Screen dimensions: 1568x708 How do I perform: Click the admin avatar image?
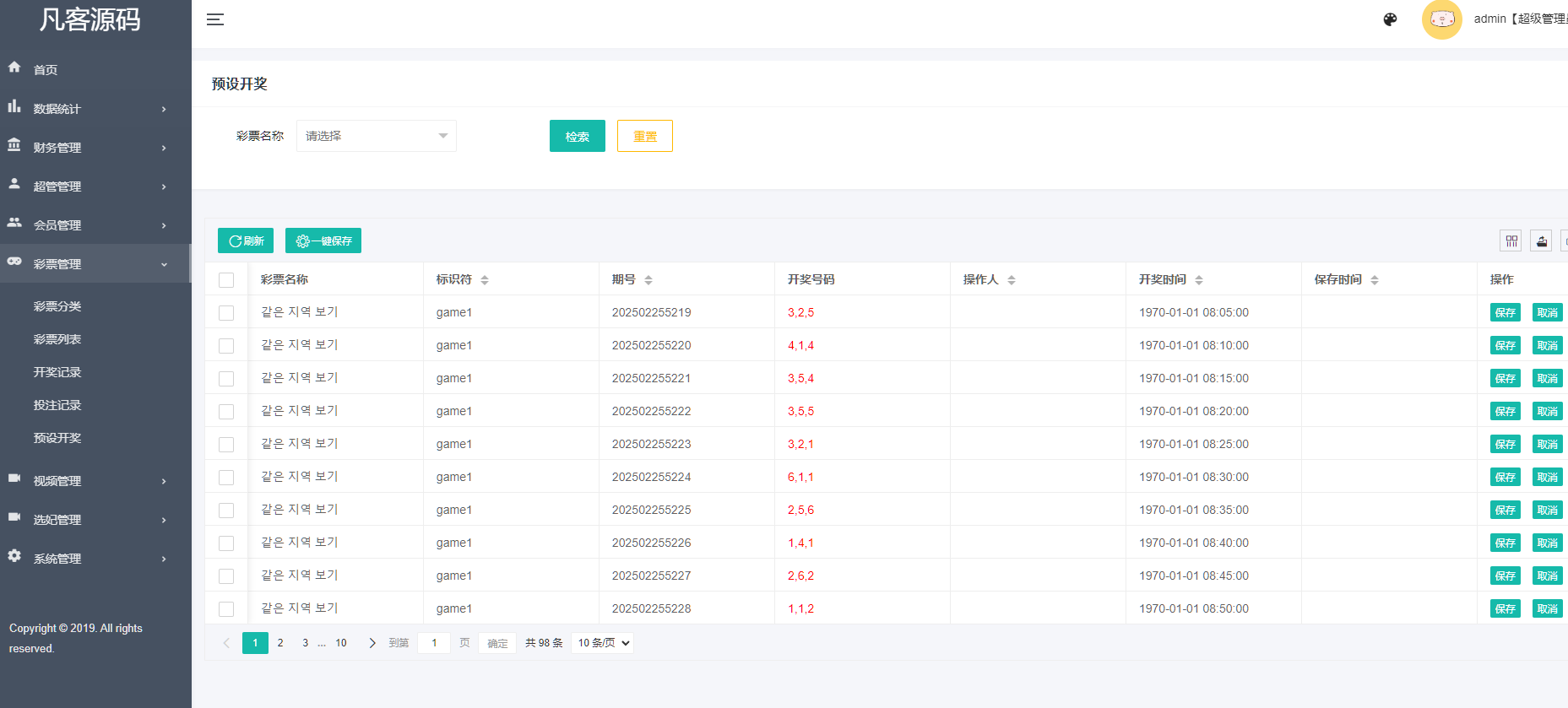pyautogui.click(x=1441, y=19)
